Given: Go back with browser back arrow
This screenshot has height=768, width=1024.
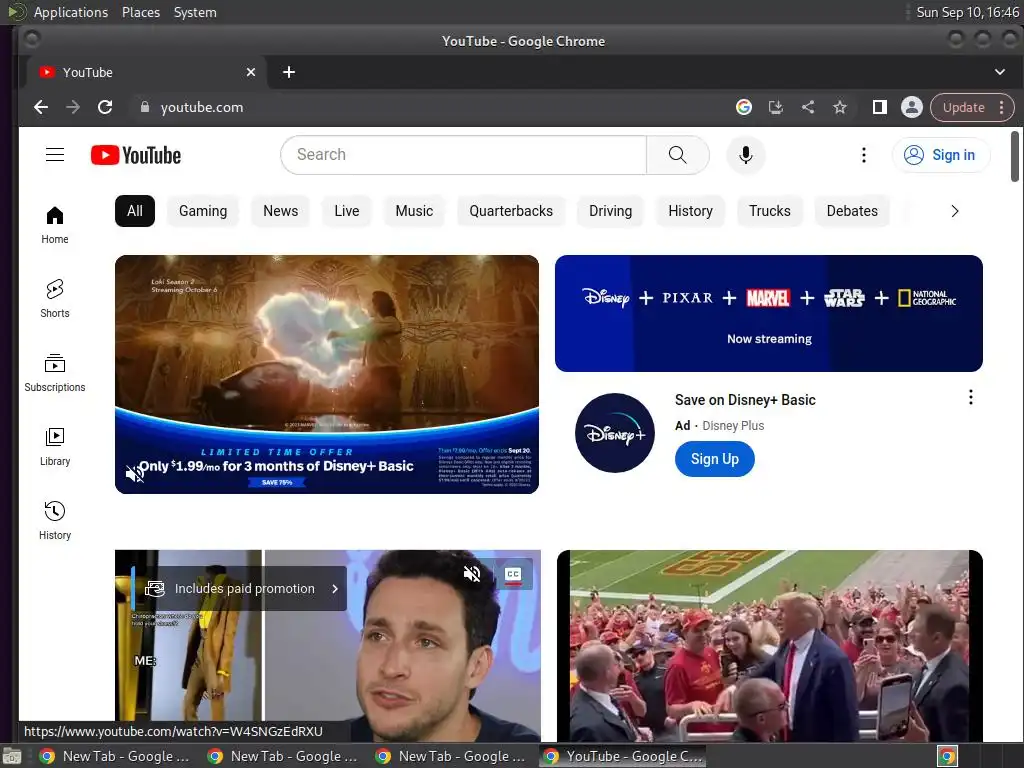Looking at the screenshot, I should pyautogui.click(x=41, y=107).
